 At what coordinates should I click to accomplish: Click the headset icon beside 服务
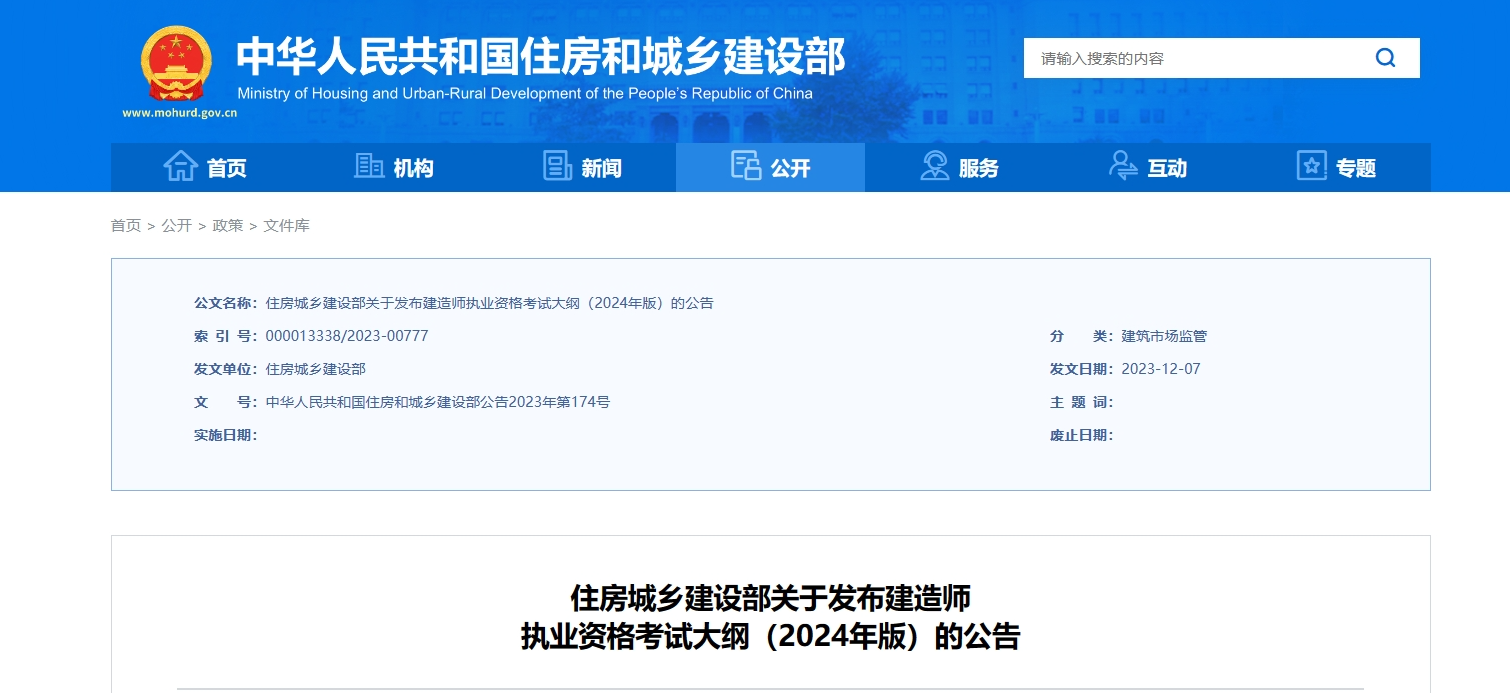(934, 166)
